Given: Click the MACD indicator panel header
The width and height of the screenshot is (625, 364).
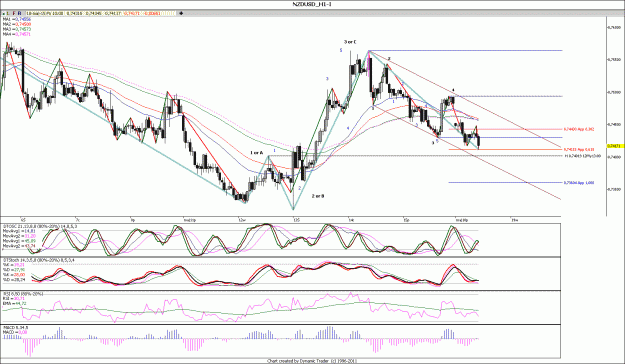Looking at the screenshot, I should pos(16,328).
